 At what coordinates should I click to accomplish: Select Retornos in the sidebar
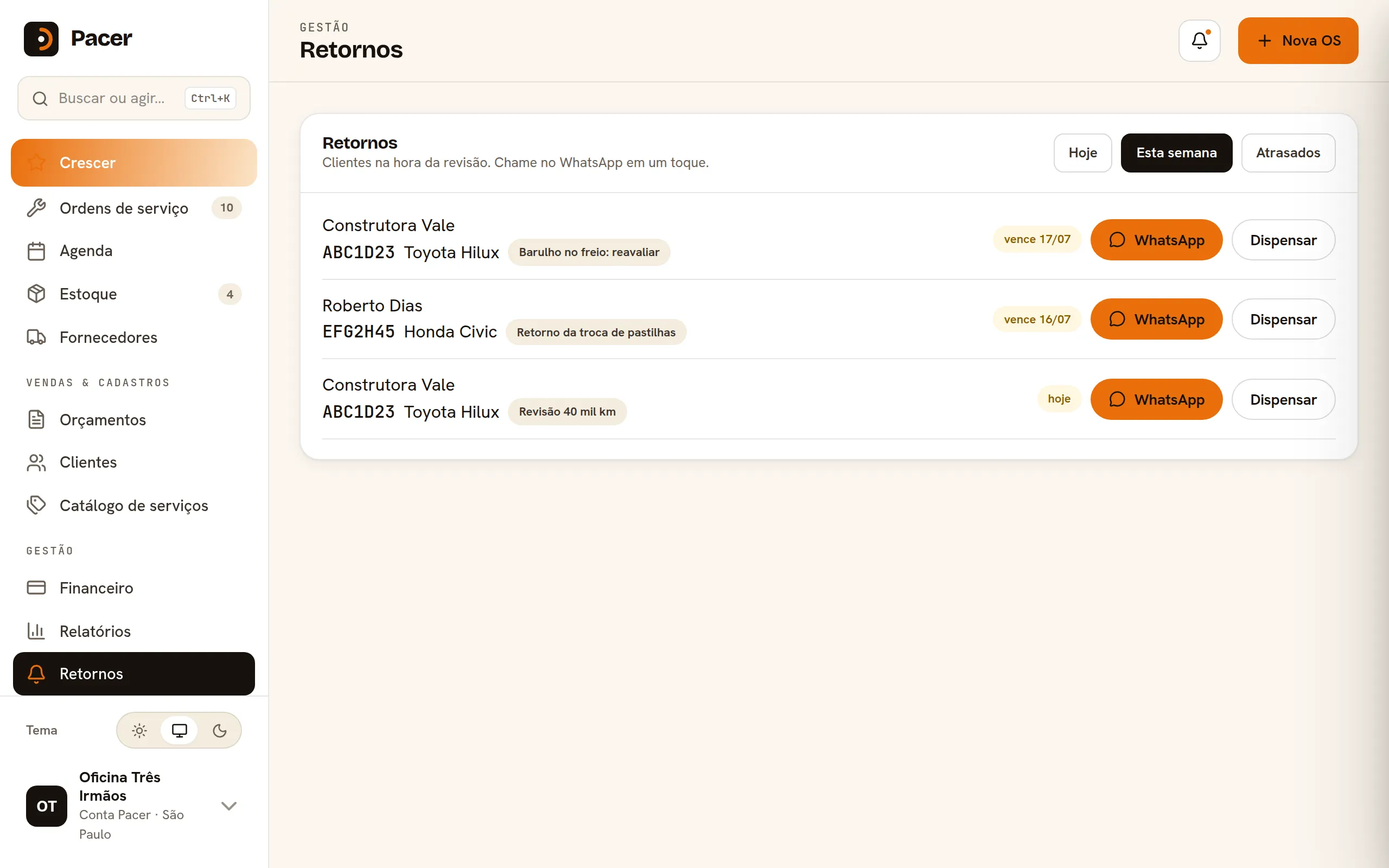(x=133, y=673)
